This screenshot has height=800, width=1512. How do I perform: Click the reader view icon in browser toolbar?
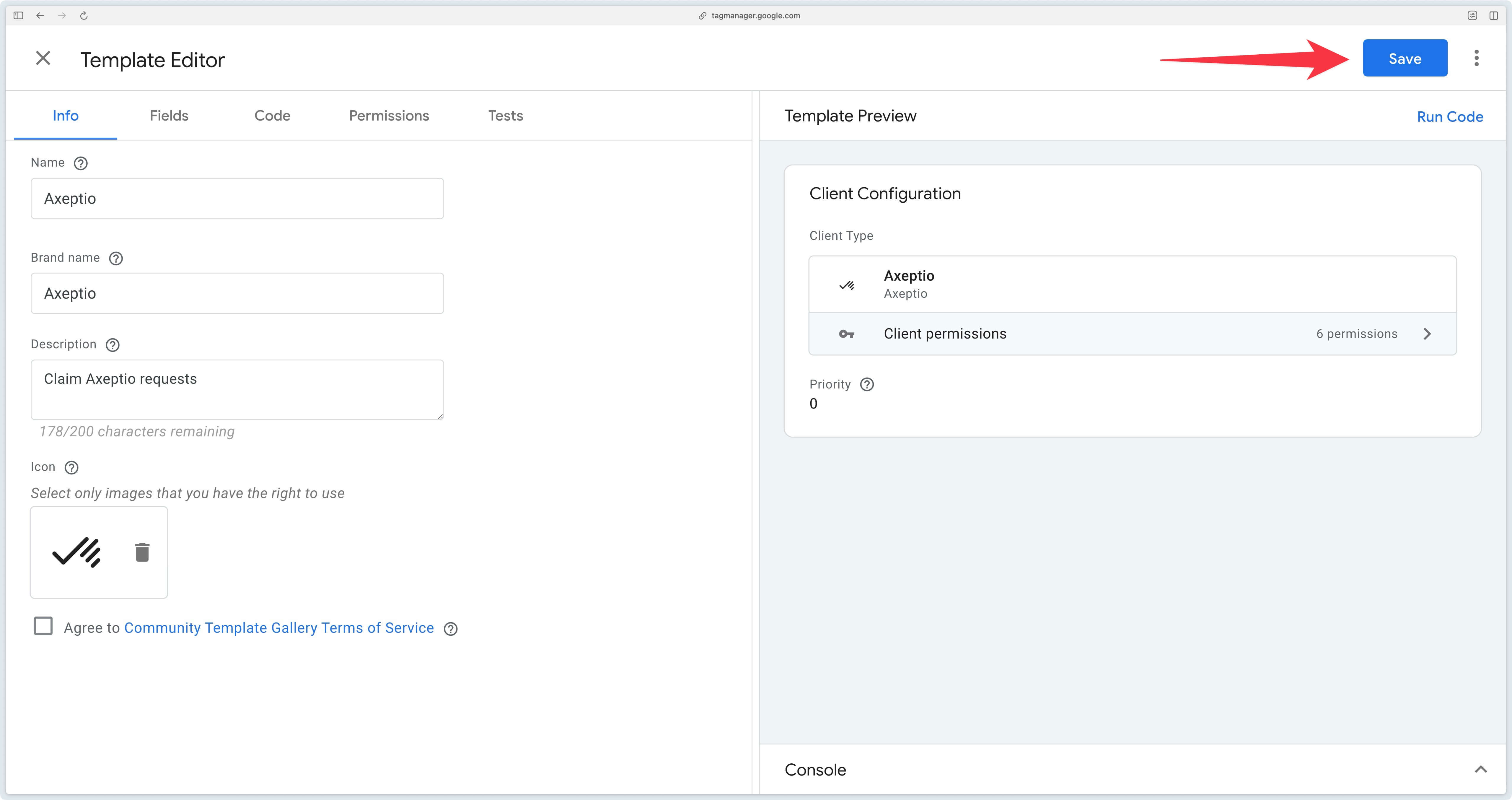coord(1472,16)
